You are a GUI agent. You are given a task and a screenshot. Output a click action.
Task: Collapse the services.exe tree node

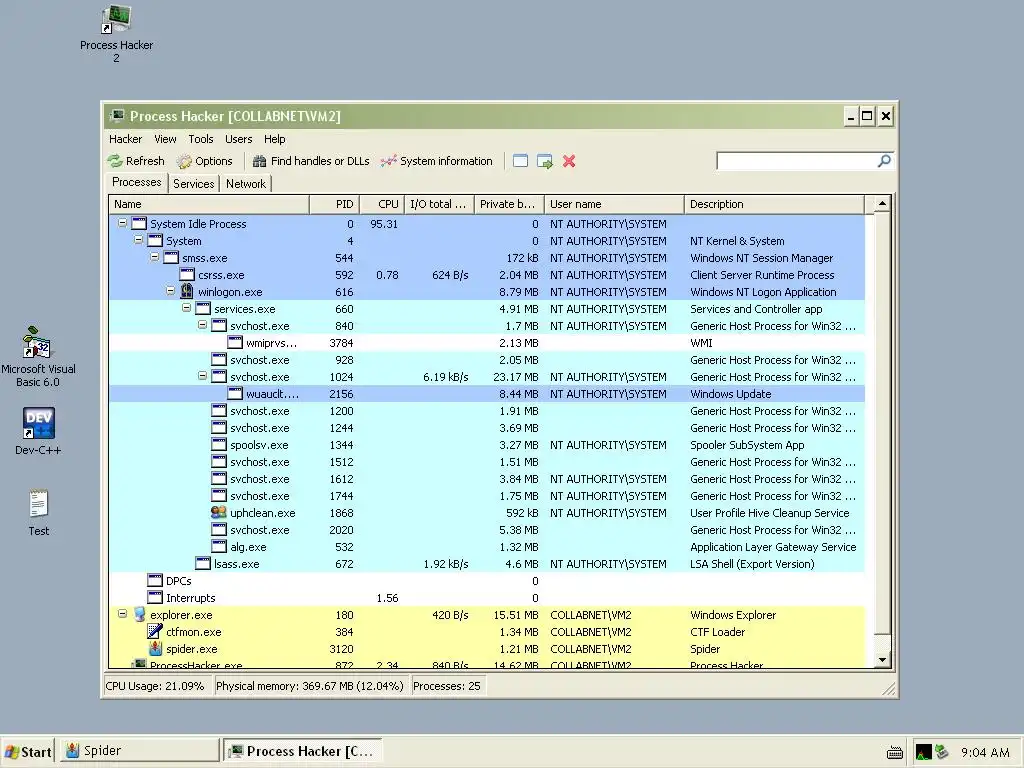[x=186, y=308]
